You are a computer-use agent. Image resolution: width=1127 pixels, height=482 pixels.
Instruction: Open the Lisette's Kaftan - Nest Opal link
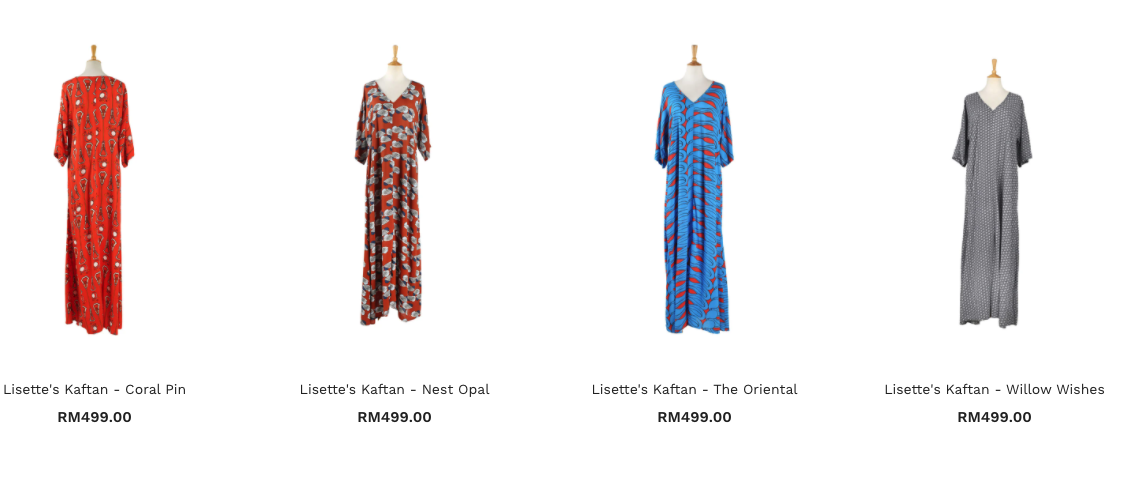pyautogui.click(x=395, y=389)
